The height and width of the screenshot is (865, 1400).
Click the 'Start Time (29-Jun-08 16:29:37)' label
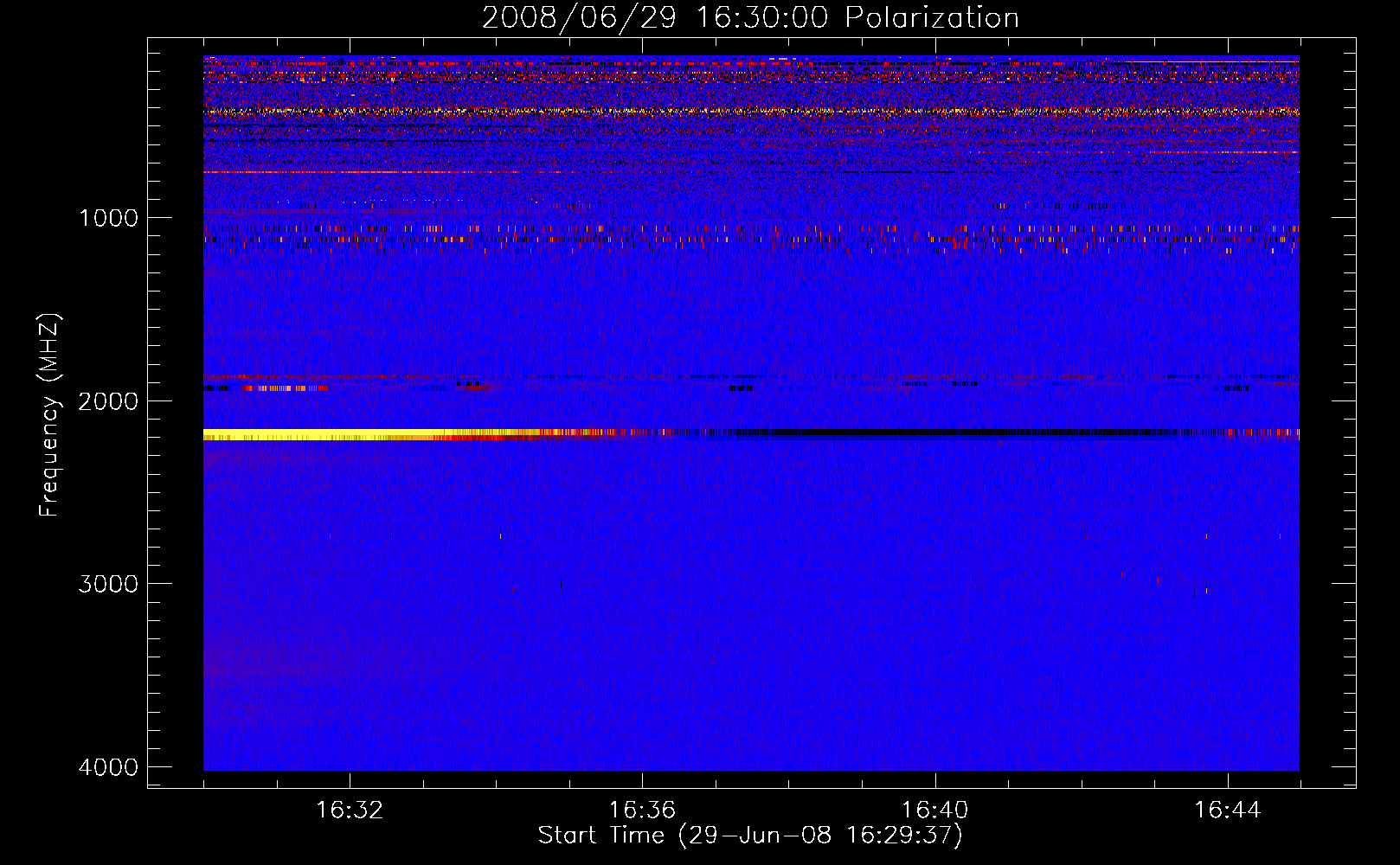(x=750, y=836)
